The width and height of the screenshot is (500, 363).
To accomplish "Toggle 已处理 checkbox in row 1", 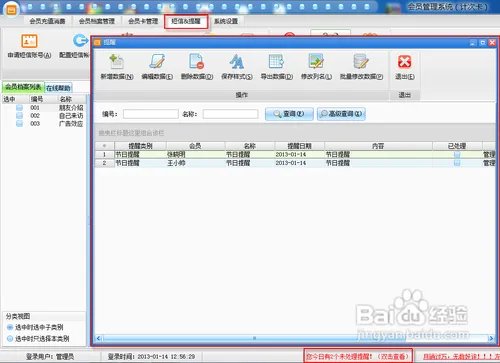I will [457, 154].
